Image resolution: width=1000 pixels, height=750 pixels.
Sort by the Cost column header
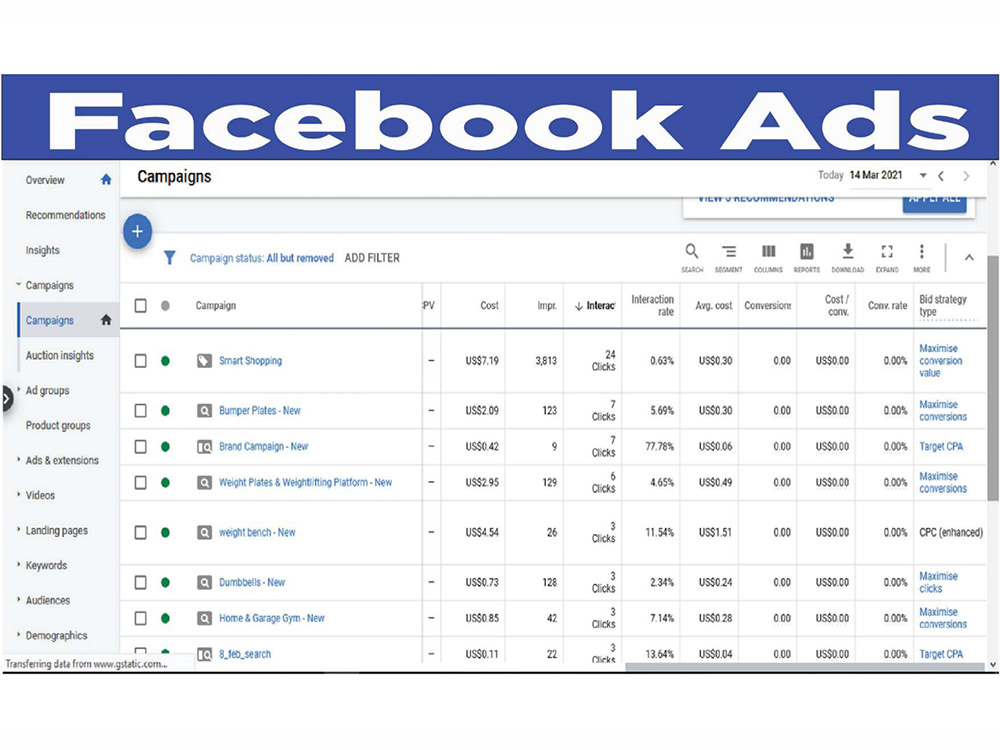click(489, 306)
